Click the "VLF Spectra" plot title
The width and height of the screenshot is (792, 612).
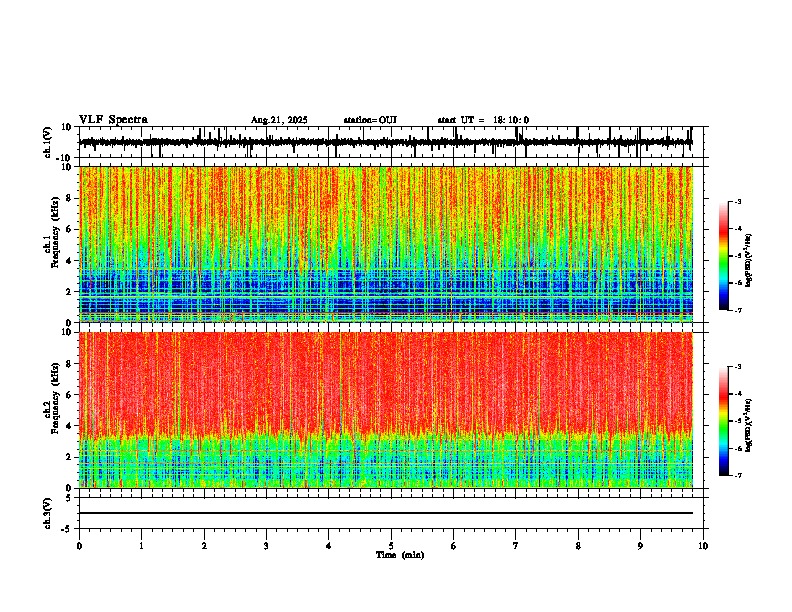click(x=113, y=120)
